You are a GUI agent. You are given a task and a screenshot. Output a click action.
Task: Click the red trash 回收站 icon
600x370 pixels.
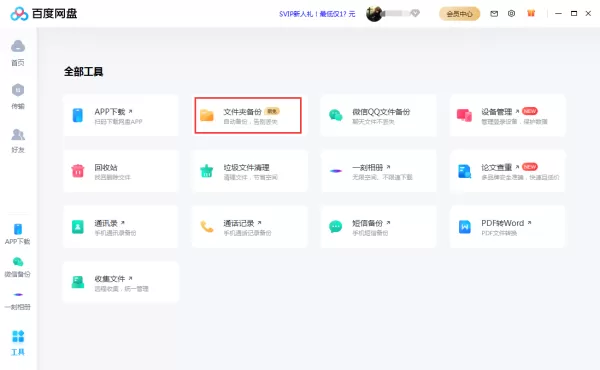coord(78,171)
